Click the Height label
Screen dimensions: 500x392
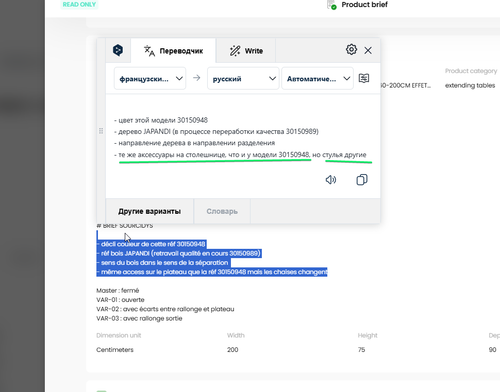click(367, 335)
